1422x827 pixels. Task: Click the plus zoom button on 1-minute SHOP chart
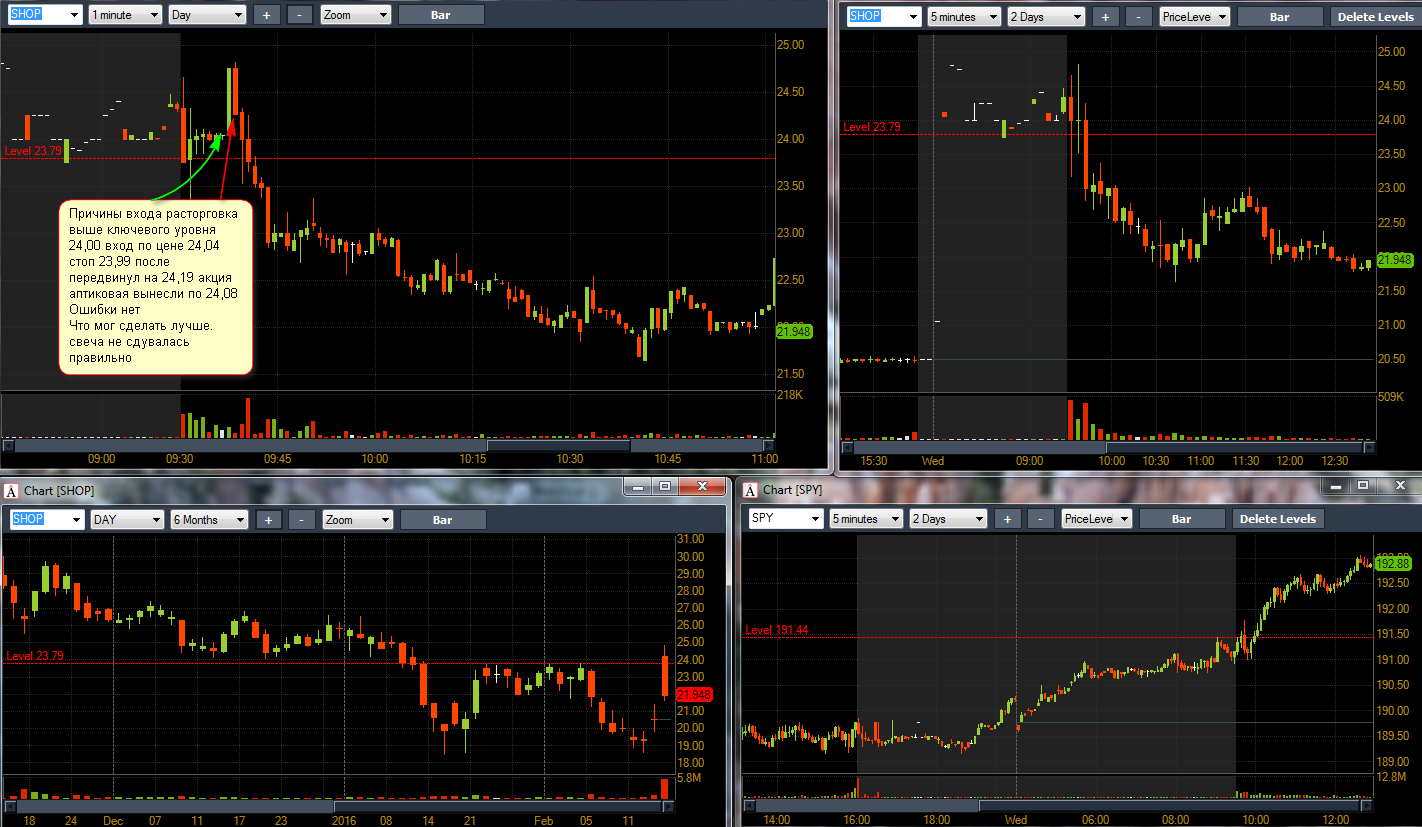(266, 15)
